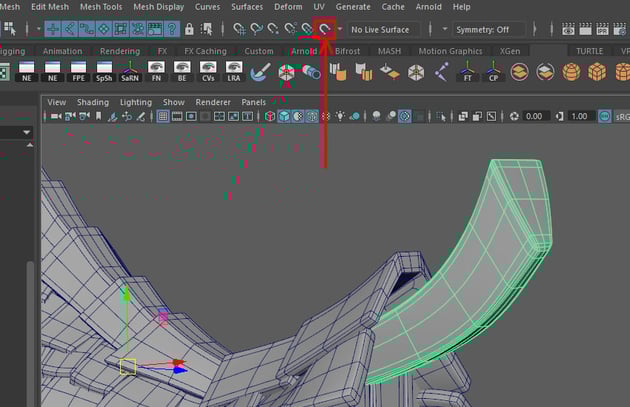Click the highlighted Make Live magnet icon
Image resolution: width=630 pixels, height=407 pixels.
(x=324, y=29)
